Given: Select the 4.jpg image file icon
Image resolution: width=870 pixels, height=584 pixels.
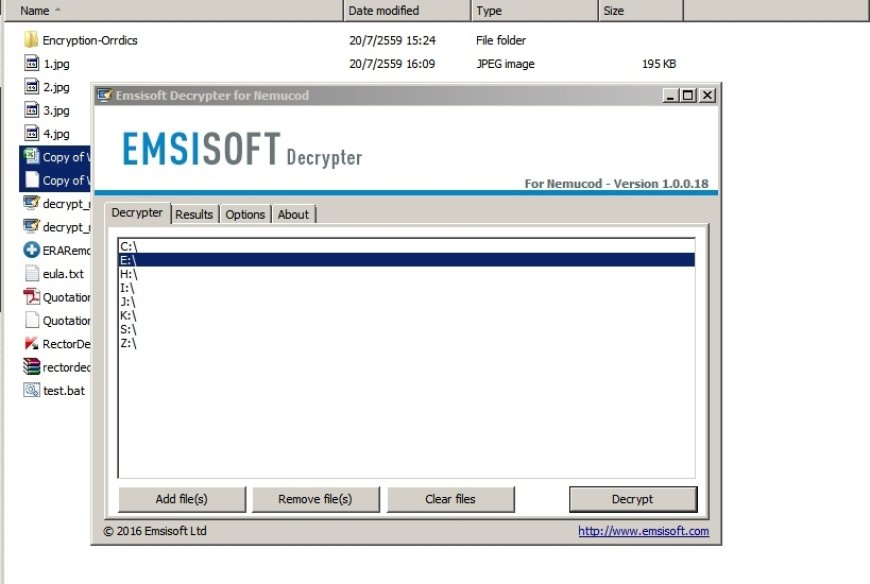Looking at the screenshot, I should (32, 133).
